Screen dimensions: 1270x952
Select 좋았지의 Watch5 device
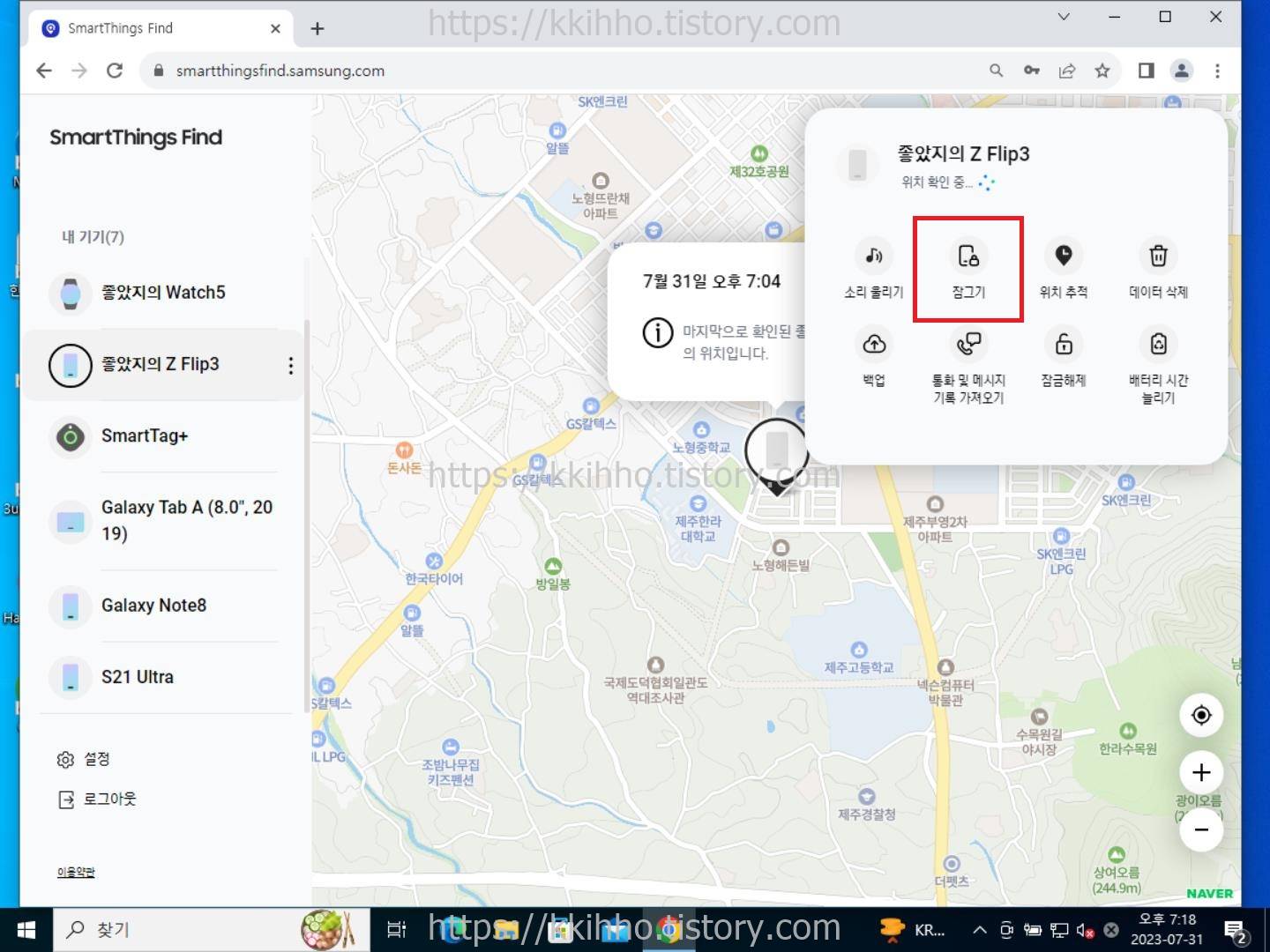pos(163,293)
